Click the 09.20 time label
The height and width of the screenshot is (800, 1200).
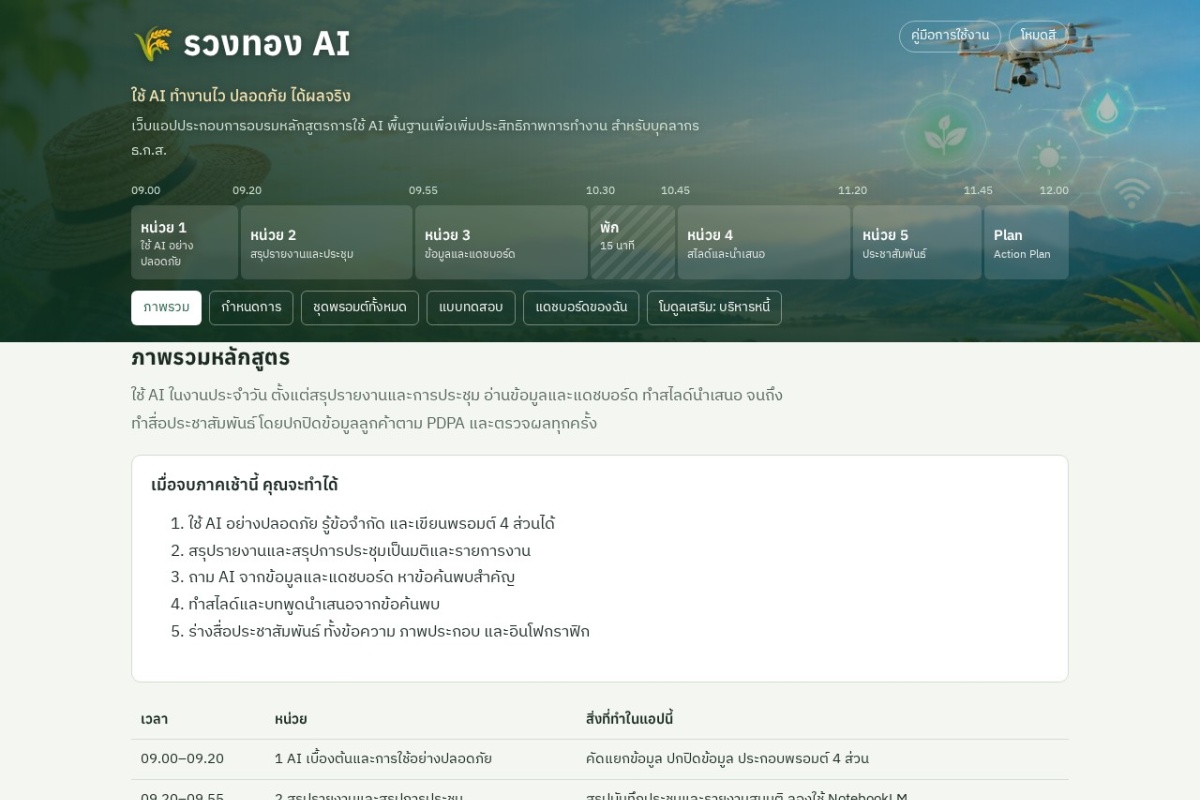click(x=247, y=191)
